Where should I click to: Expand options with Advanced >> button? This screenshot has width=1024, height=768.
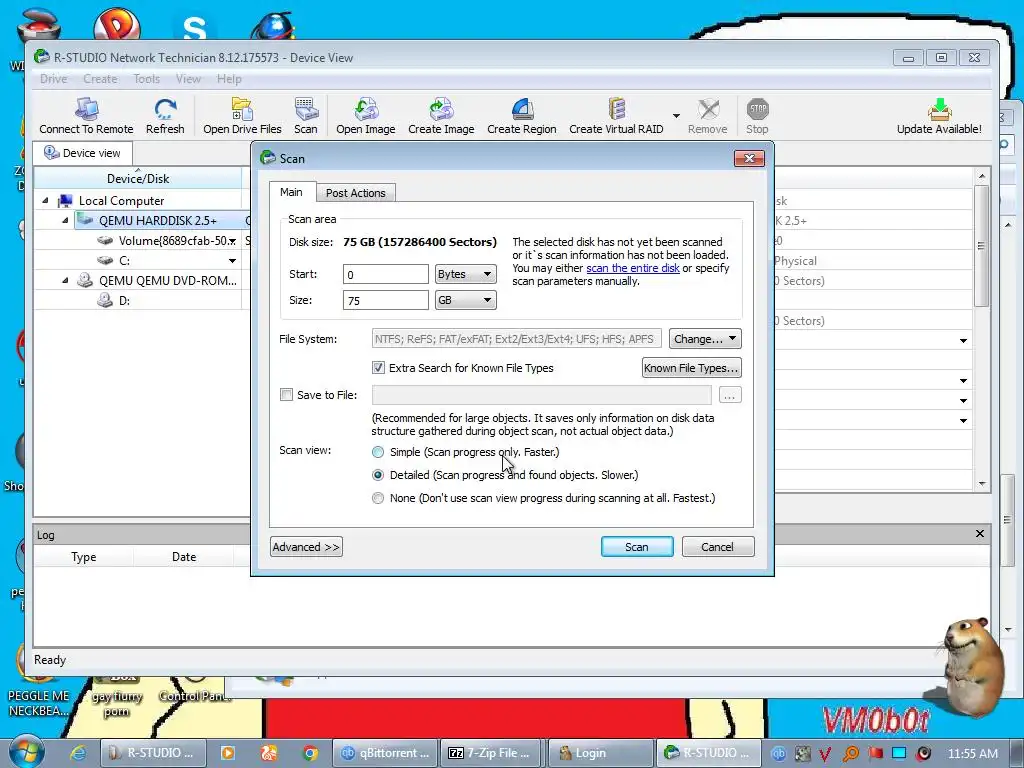click(x=306, y=547)
